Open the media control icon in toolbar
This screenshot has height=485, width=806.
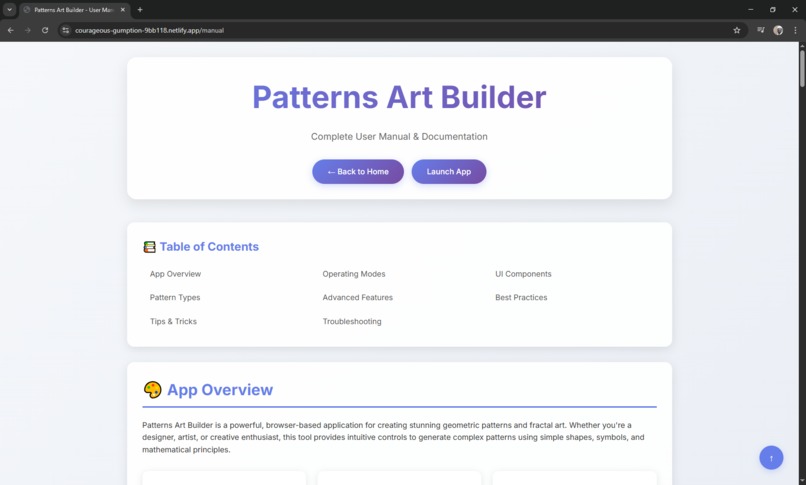point(761,30)
